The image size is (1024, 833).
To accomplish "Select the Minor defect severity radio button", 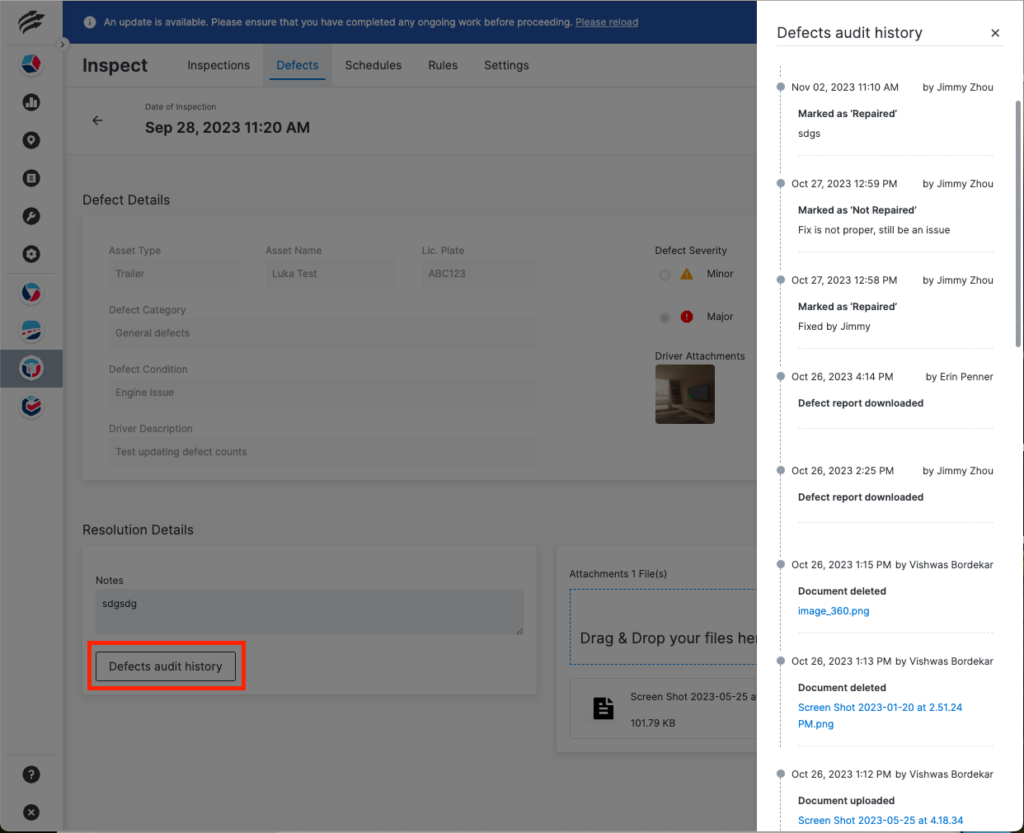I will [x=664, y=274].
